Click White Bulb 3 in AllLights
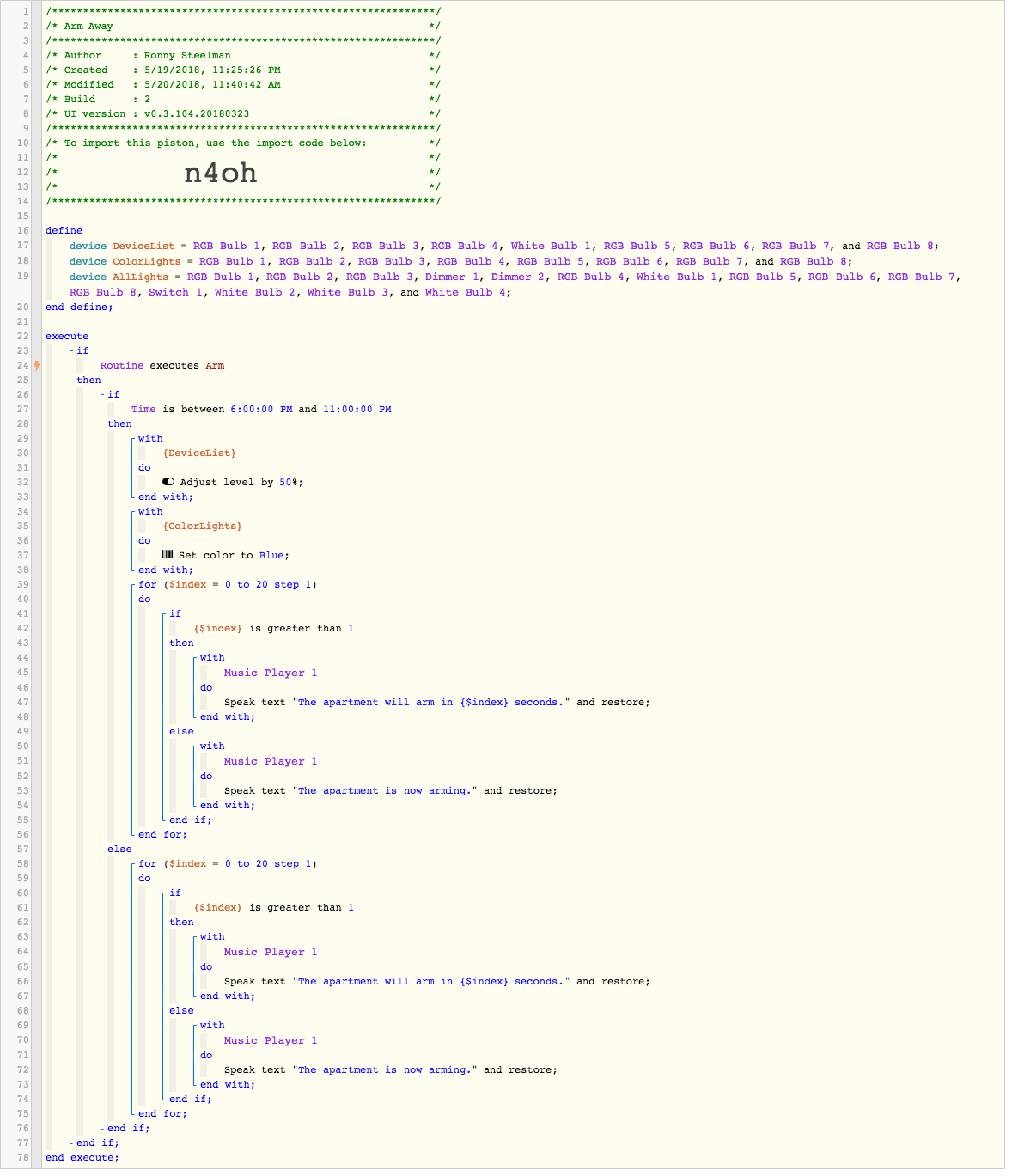 347,293
